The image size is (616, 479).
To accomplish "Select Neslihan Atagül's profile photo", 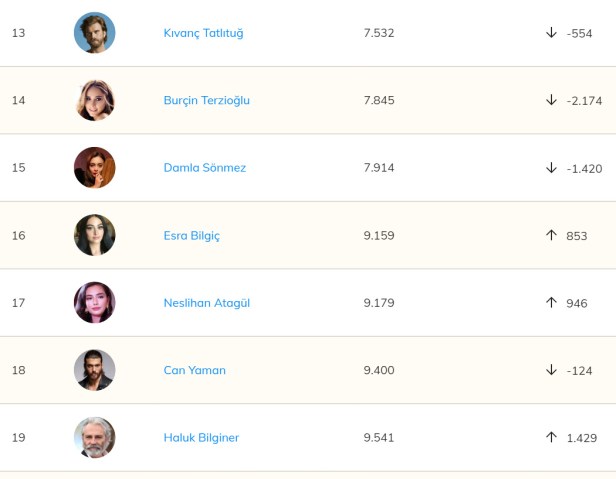I will [x=95, y=303].
